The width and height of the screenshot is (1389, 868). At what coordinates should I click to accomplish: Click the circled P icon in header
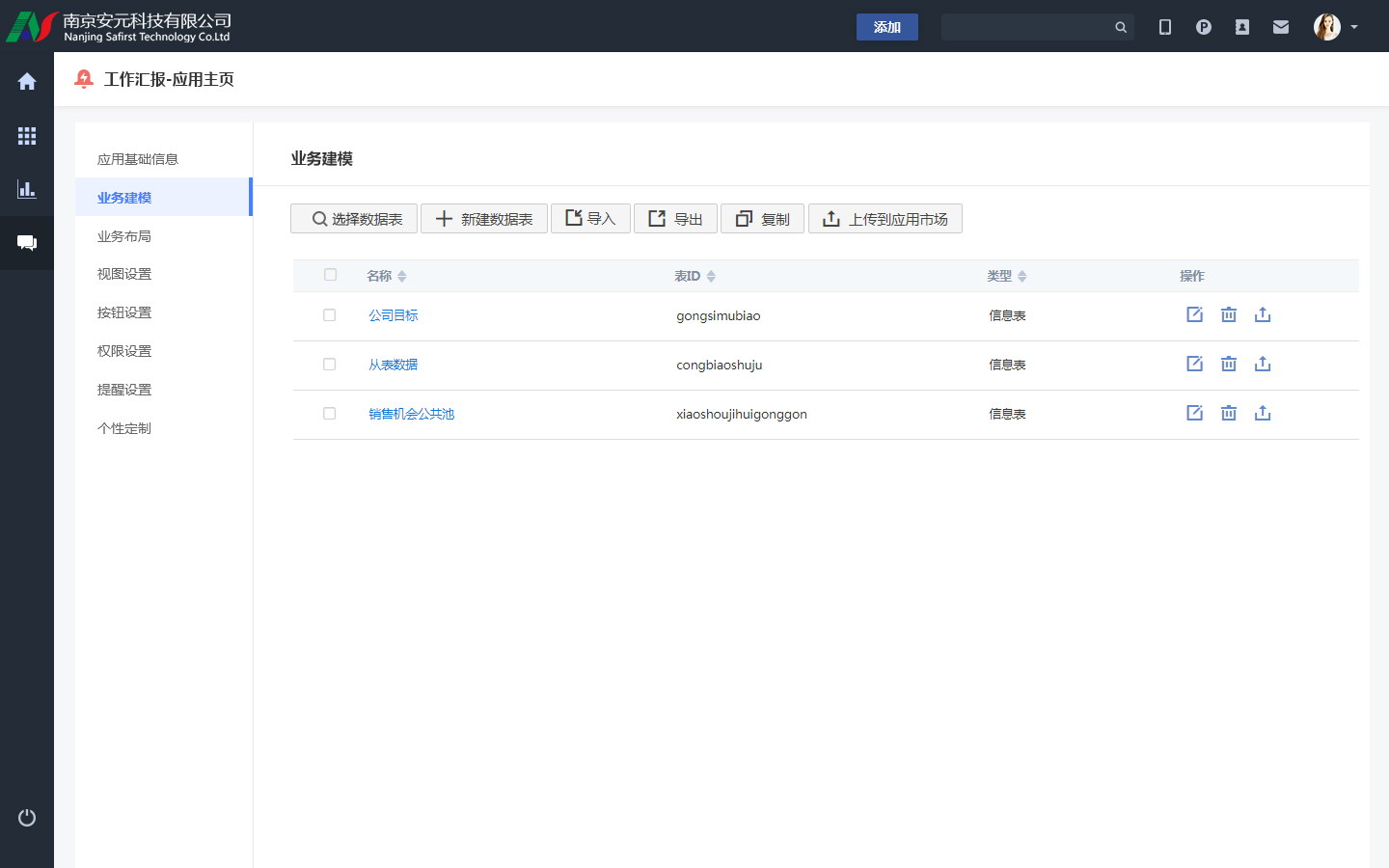tap(1204, 27)
